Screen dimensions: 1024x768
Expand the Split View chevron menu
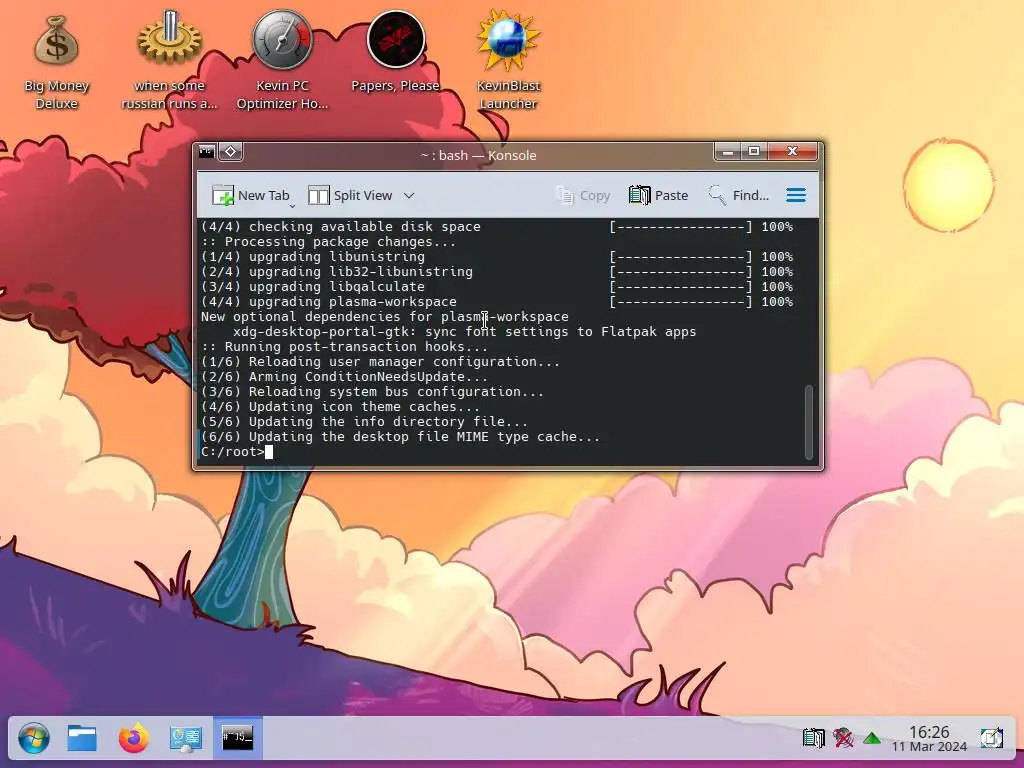click(x=409, y=195)
